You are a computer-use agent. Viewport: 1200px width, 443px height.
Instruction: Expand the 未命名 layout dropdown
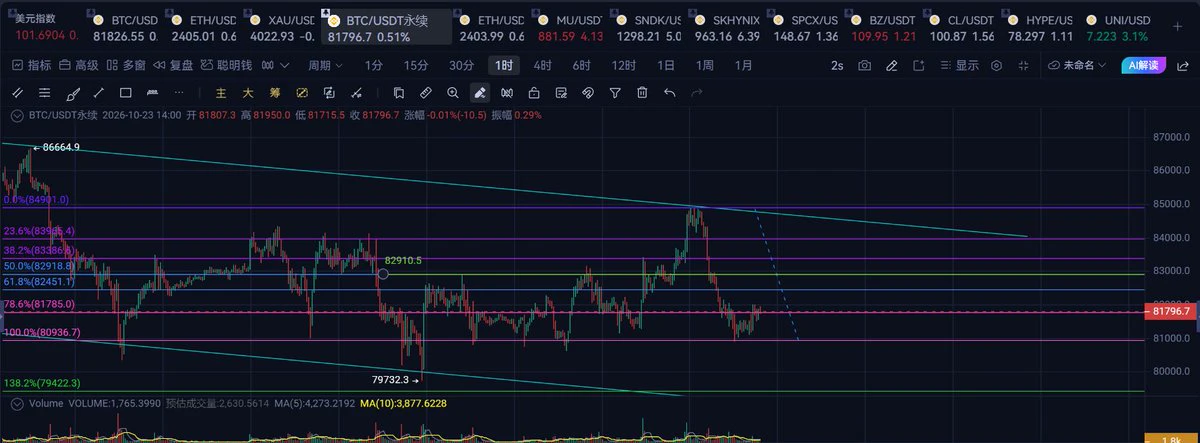click(x=1078, y=65)
